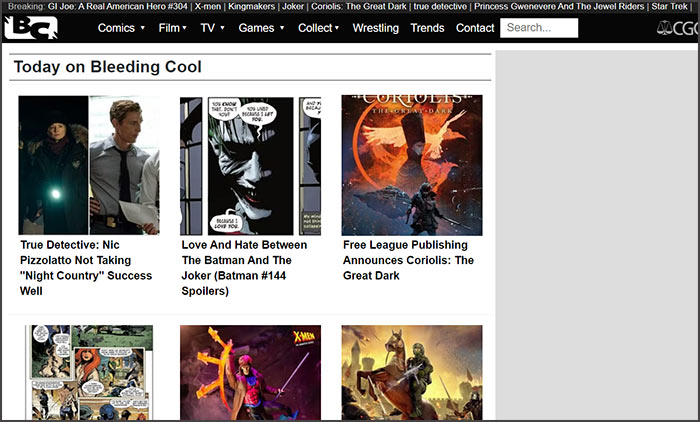Open the Film section
Screen dimensions: 700x422
[169, 28]
